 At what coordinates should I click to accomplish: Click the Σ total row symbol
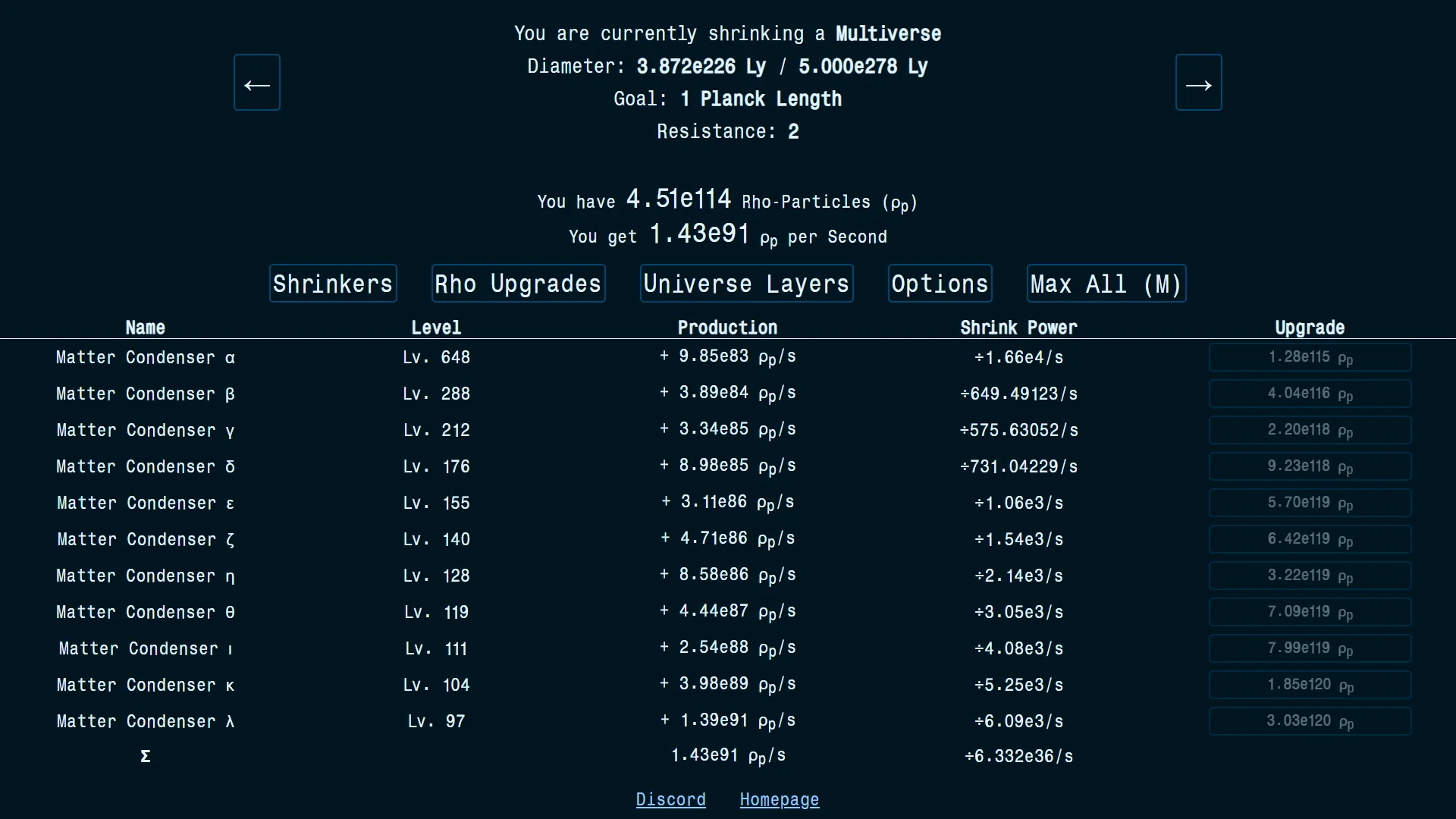[145, 756]
